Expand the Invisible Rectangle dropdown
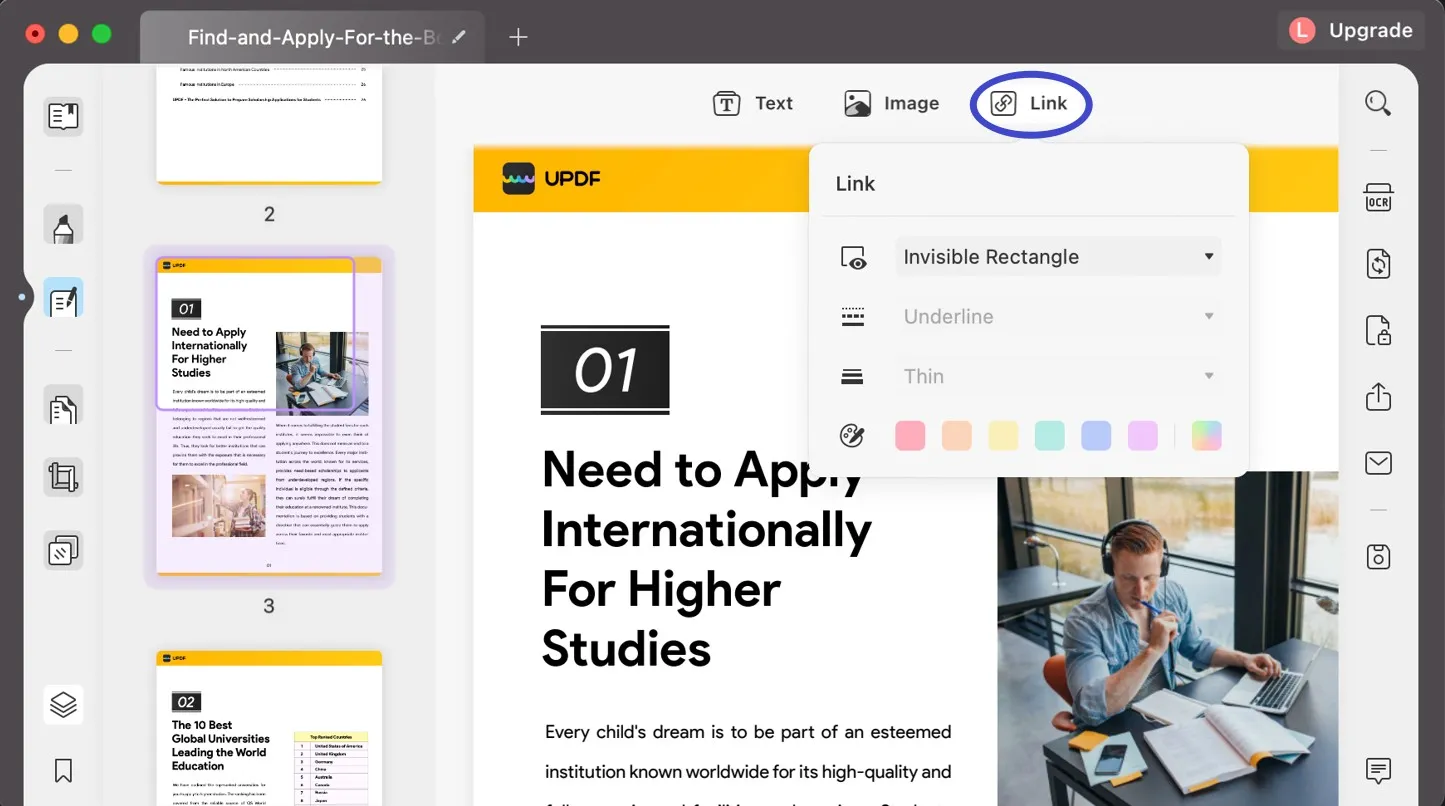 1057,257
